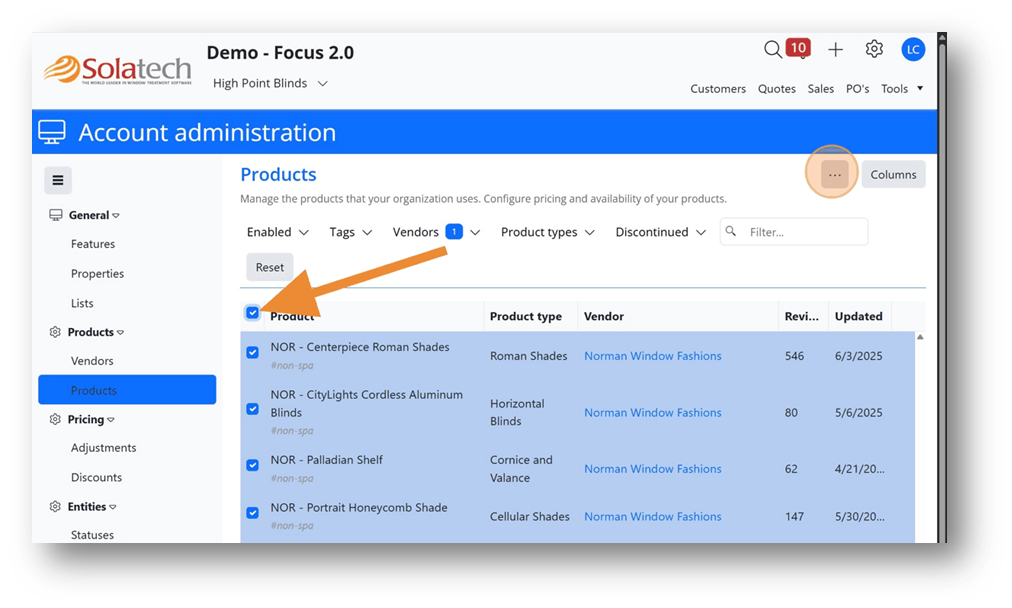Open Norman Window Fashions link for CityLights Blinds
Image resolution: width=1012 pixels, height=608 pixels.
pos(653,412)
